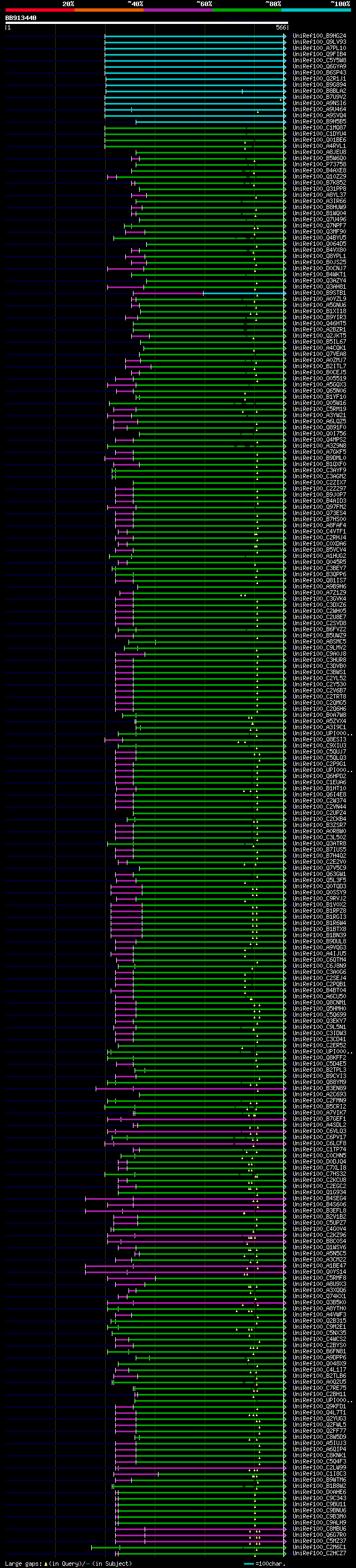356x1568 pixels.
Task: Open hit UniRef100_Q9LV93
Action: (319, 42)
